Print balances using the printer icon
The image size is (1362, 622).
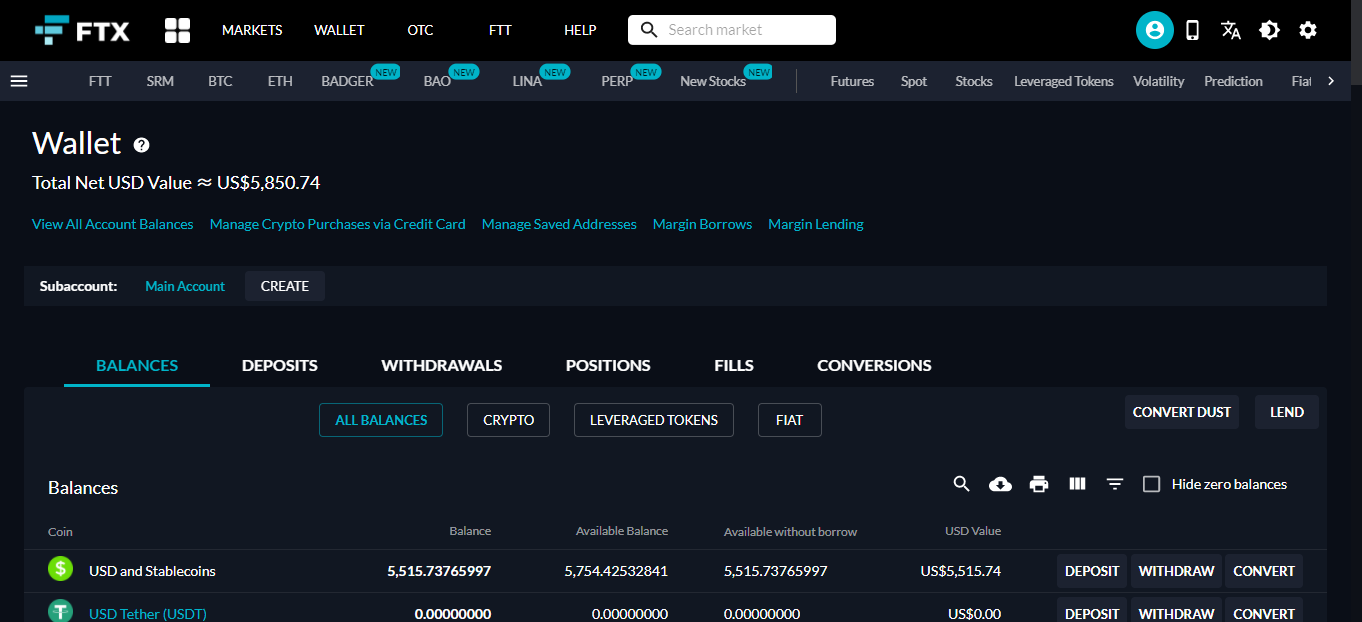click(1039, 484)
